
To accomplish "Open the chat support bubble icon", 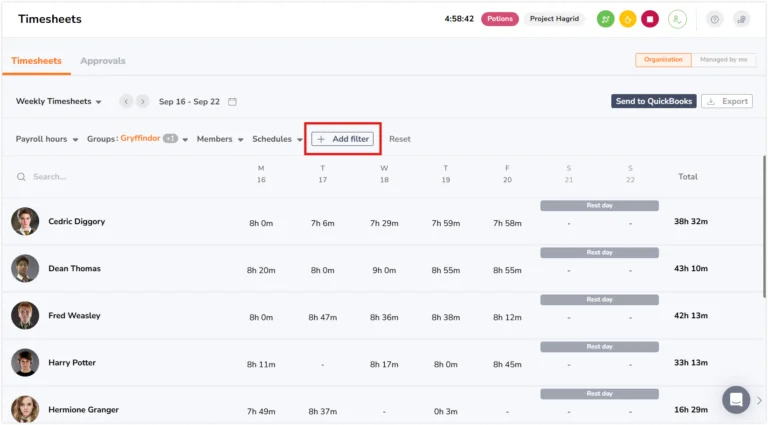I will [736, 400].
